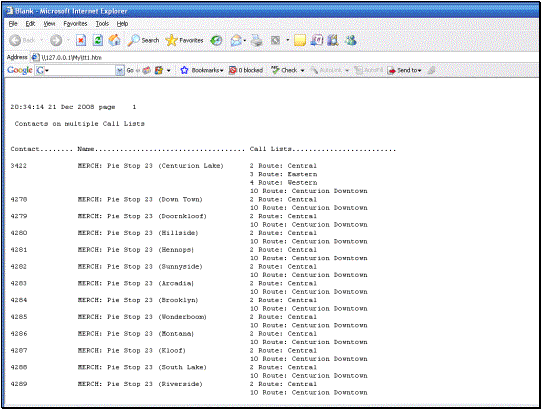Click the Back navigation button
Image resolution: width=541 pixels, height=409 pixels.
[x=22, y=40]
